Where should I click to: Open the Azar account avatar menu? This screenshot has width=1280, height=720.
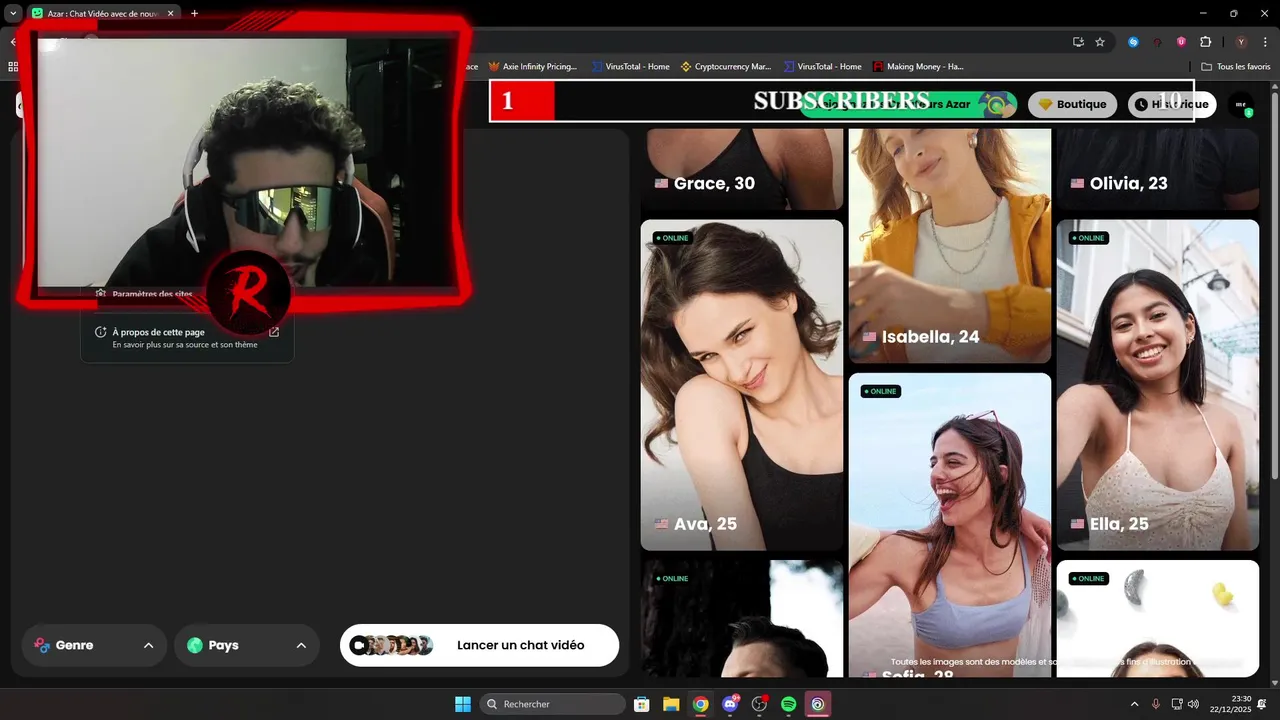pyautogui.click(x=1241, y=104)
